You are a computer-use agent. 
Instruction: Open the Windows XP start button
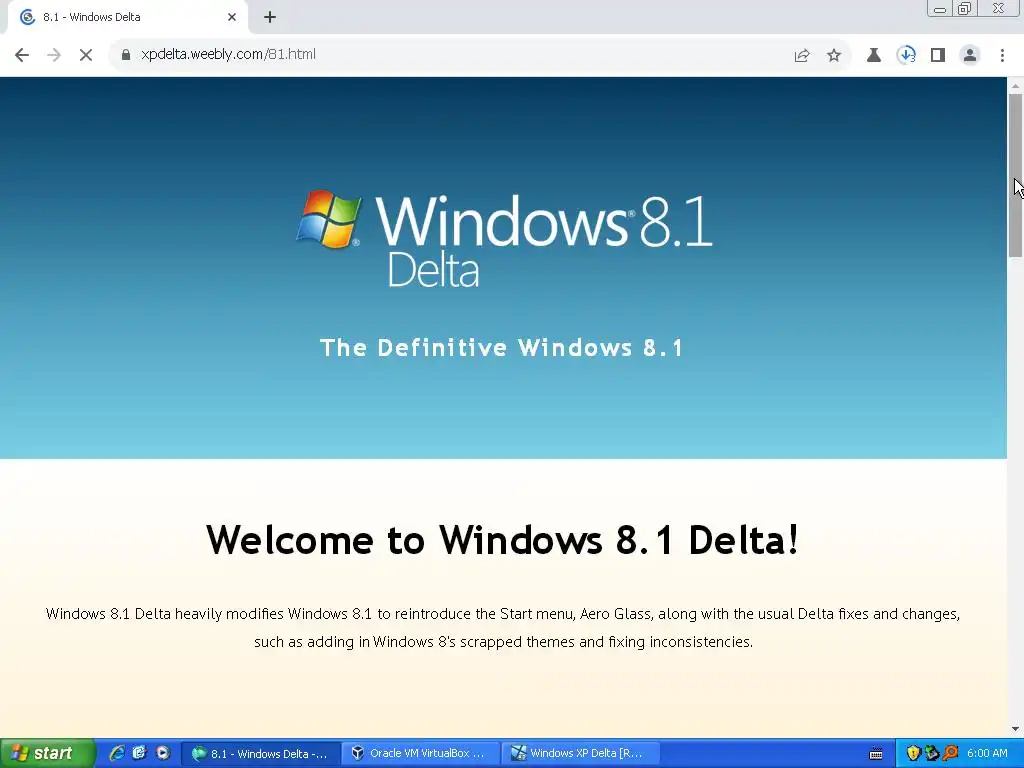pos(46,753)
